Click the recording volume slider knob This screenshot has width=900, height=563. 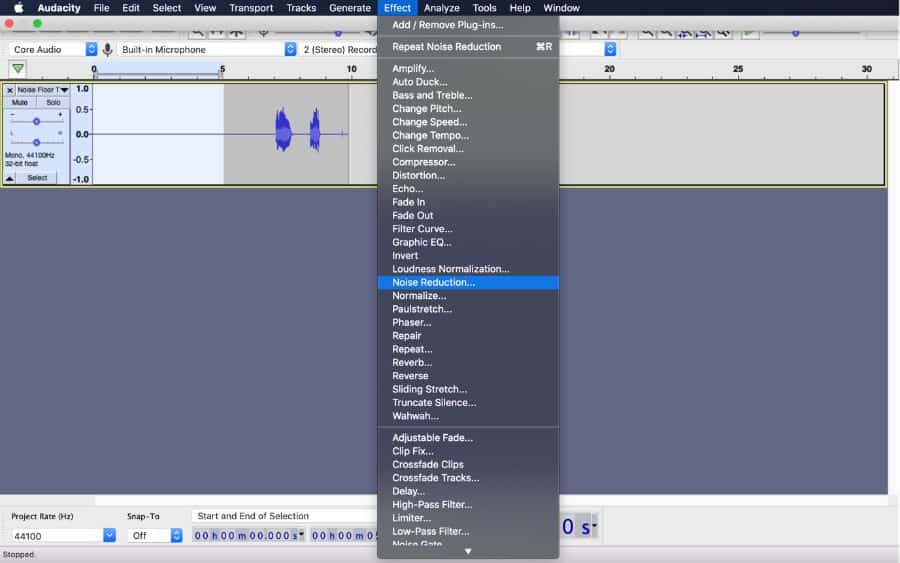click(x=338, y=33)
